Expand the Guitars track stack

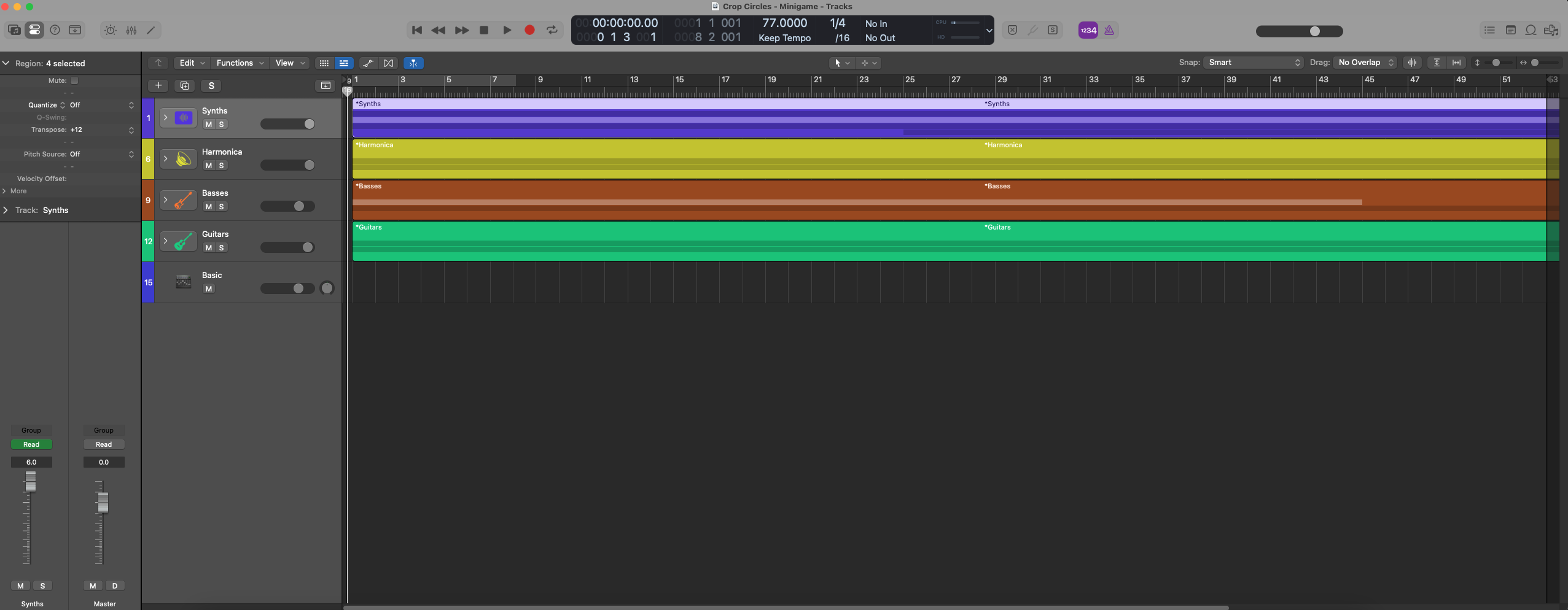pos(165,241)
